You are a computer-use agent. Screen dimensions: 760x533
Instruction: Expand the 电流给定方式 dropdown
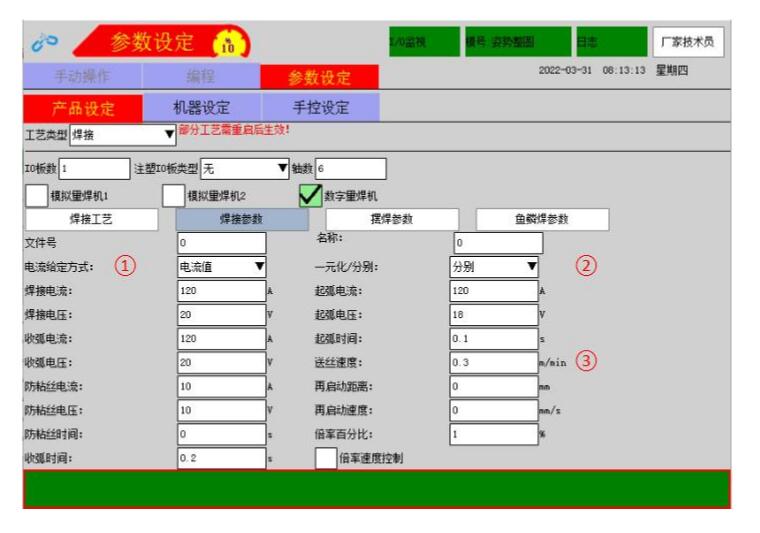222,267
